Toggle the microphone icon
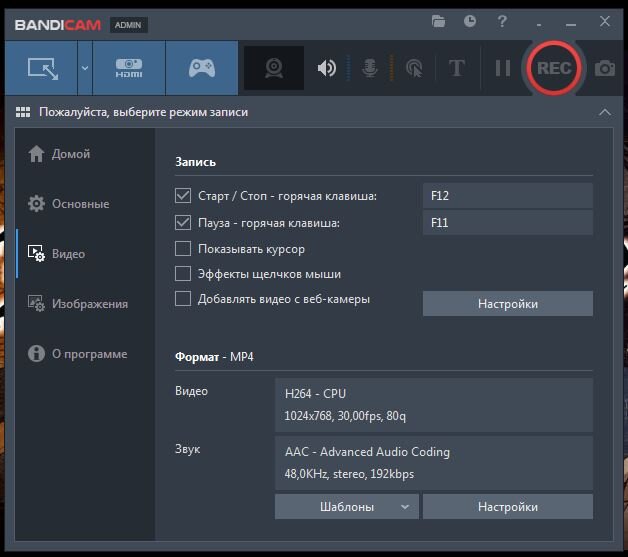The image size is (628, 557). [369, 68]
